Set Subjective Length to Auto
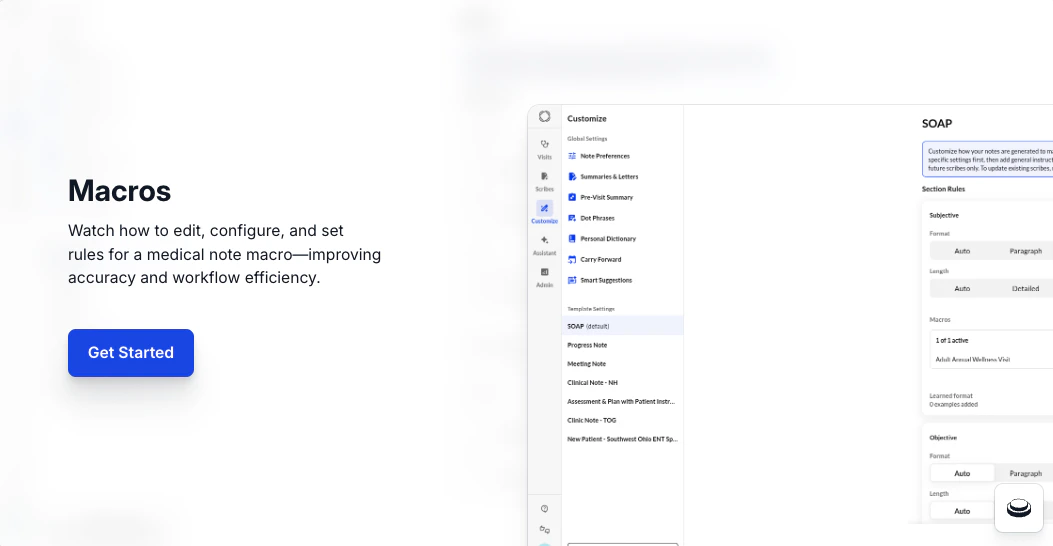 [x=962, y=288]
